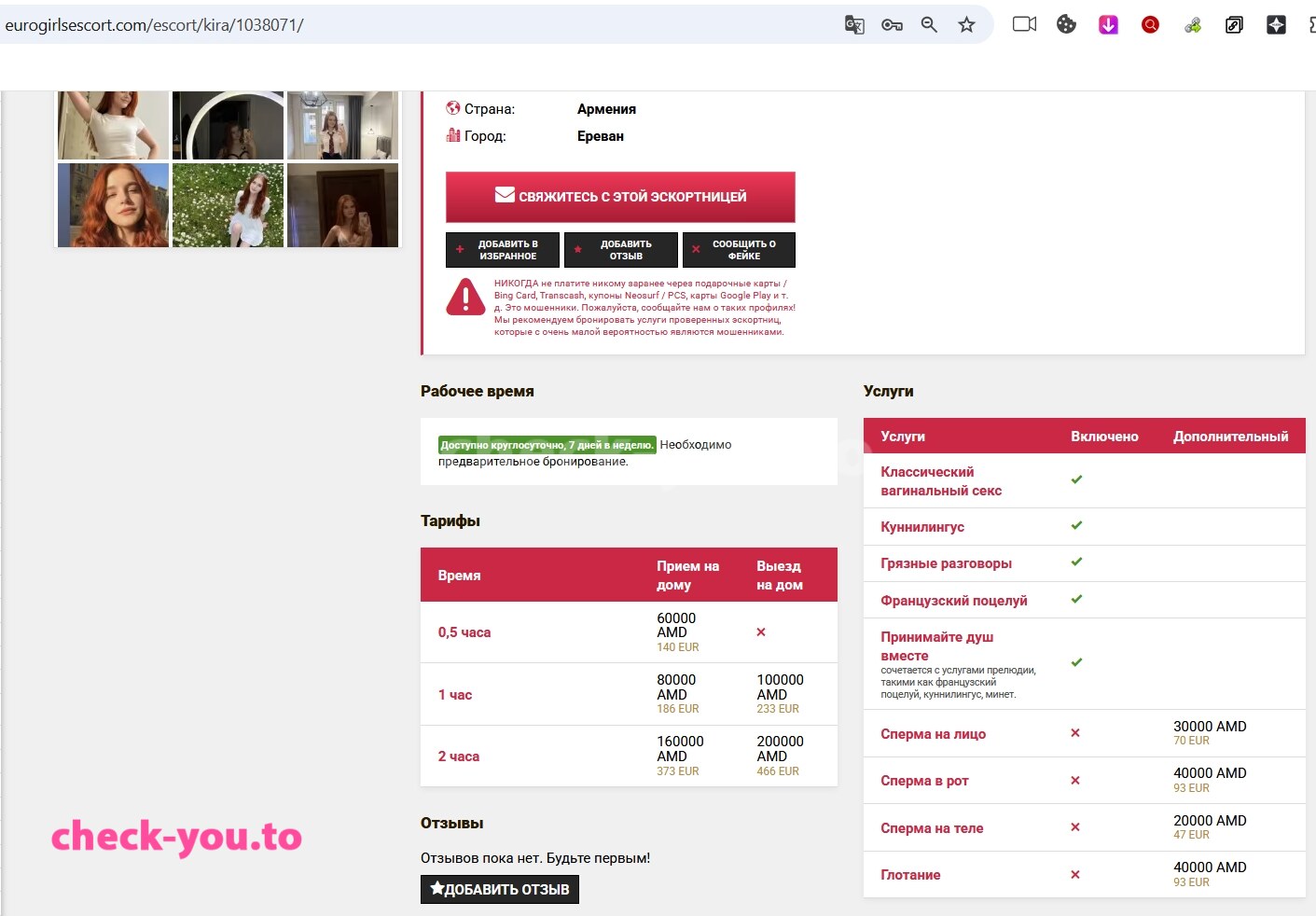Click the 100000 AMD price
Screen dimensions: 1316x916
point(780,687)
